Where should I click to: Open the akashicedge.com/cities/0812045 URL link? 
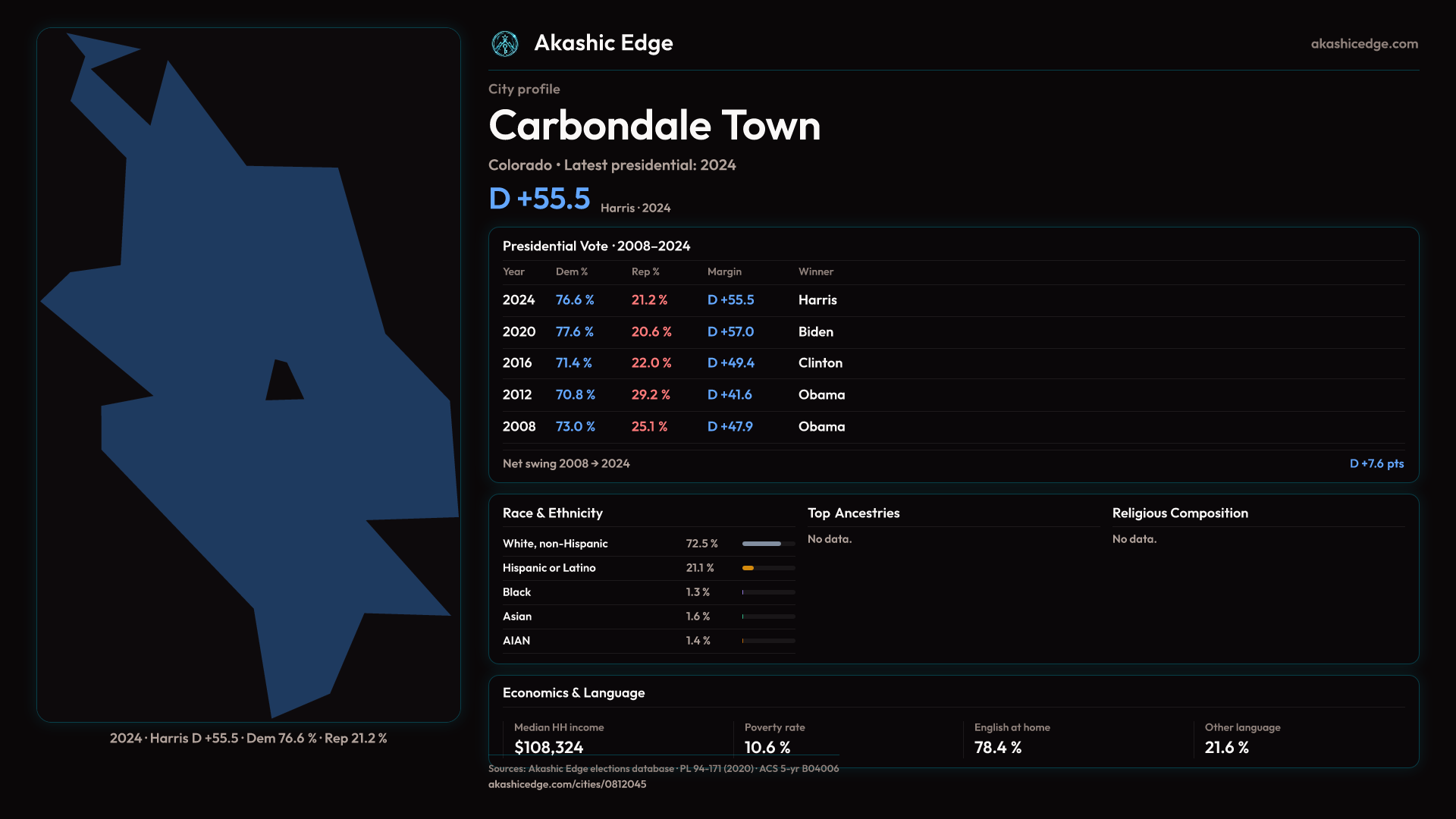566,784
